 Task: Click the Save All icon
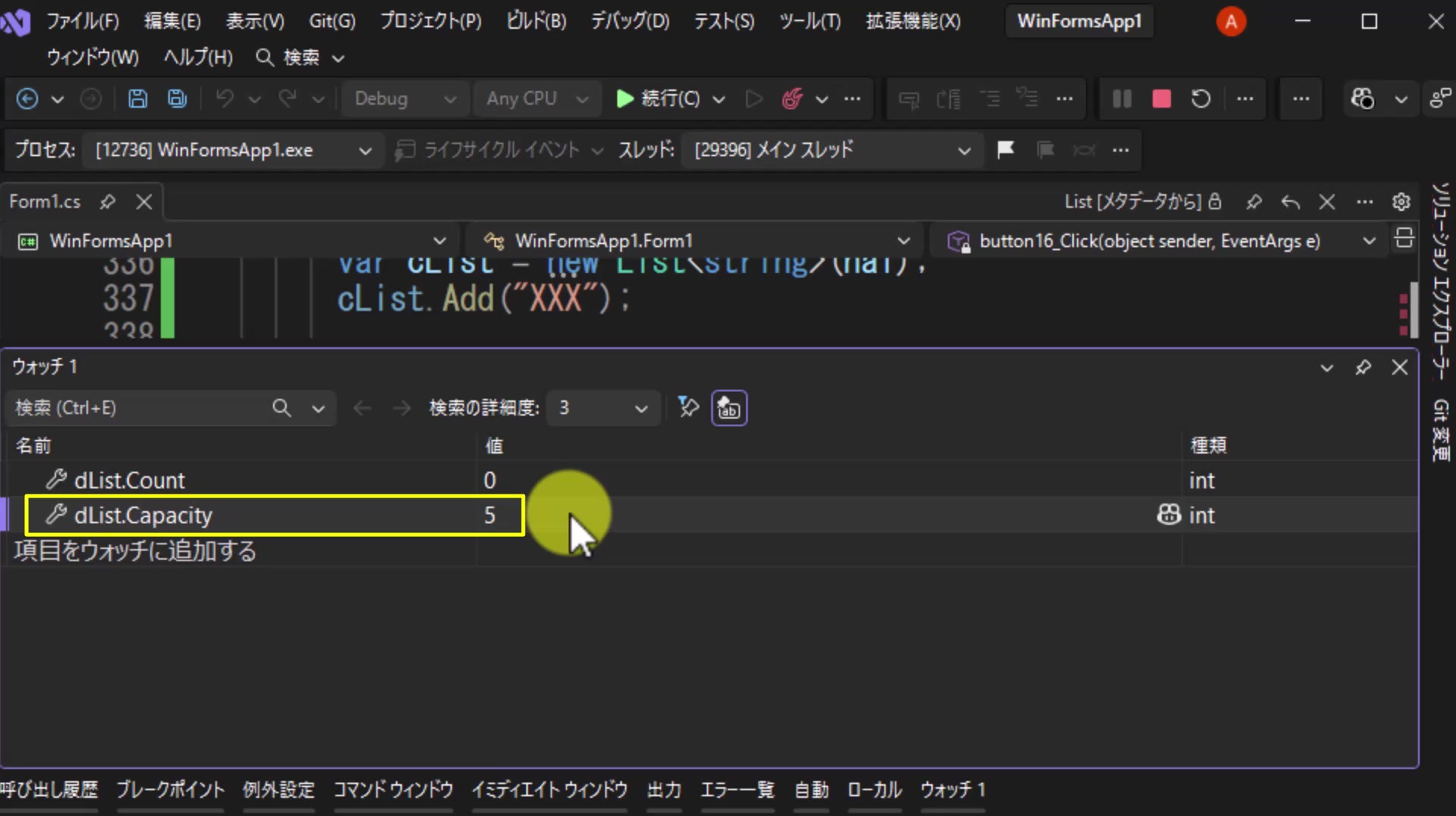coord(177,99)
